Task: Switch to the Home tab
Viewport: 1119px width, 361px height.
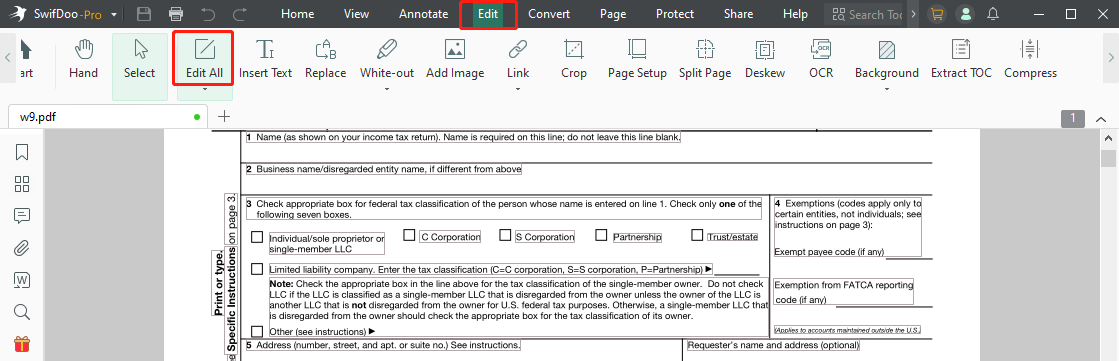Action: (x=298, y=14)
